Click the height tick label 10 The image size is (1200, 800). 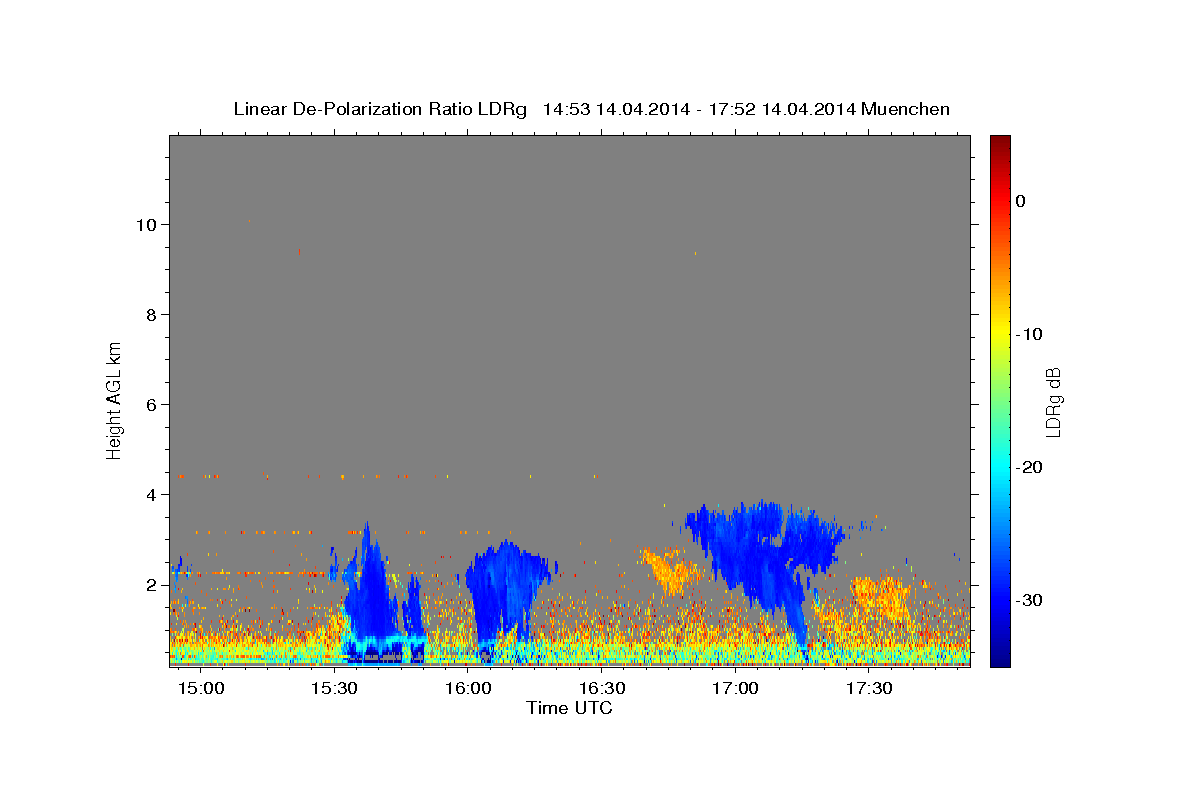point(146,224)
